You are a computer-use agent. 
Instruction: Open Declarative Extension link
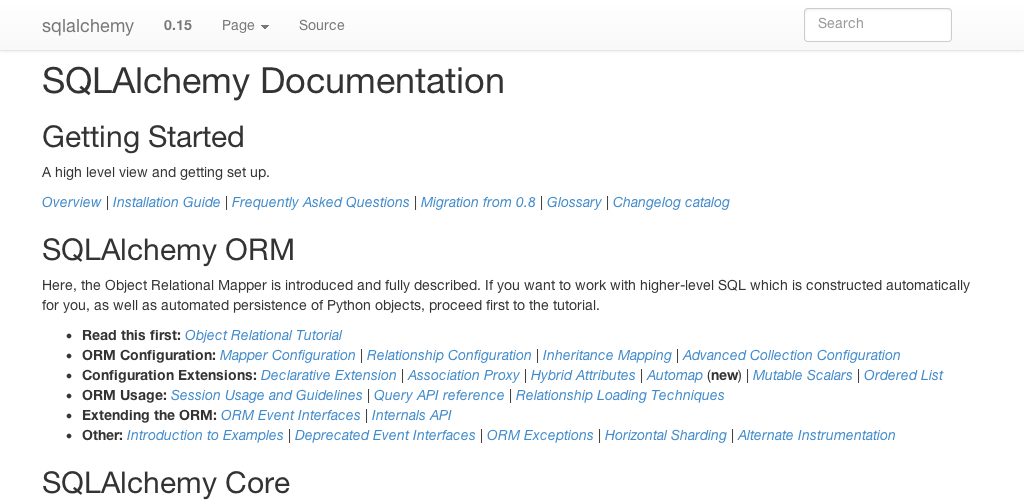tap(328, 375)
